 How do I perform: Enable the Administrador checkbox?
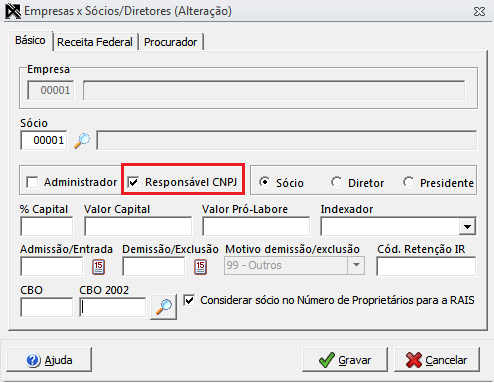[x=32, y=182]
